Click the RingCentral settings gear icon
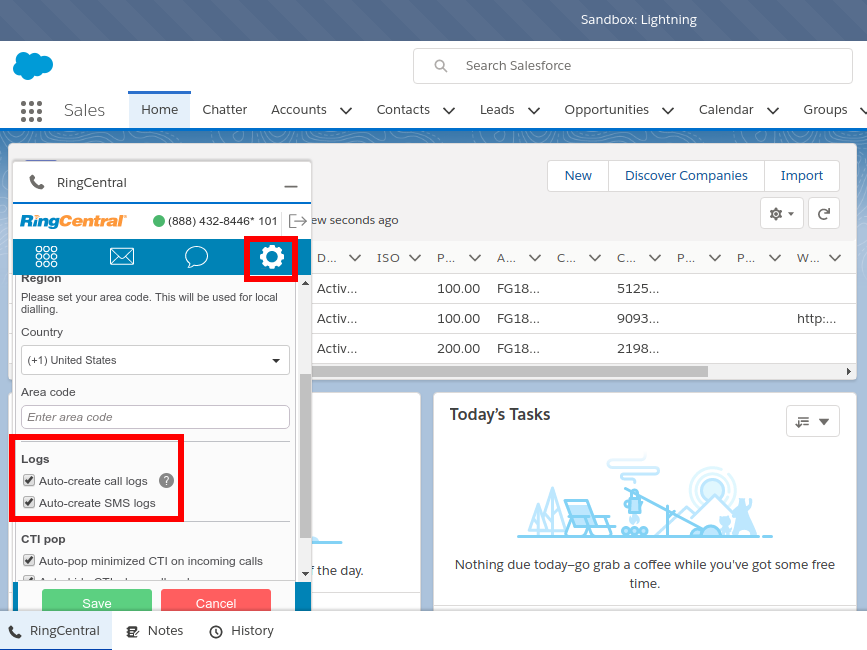 [271, 257]
